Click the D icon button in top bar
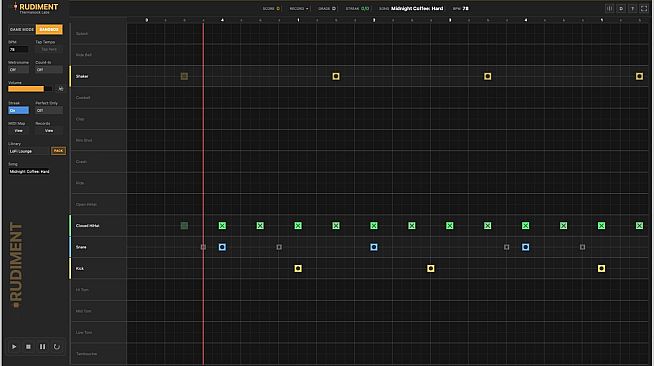This screenshot has height=366, width=654. point(621,8)
